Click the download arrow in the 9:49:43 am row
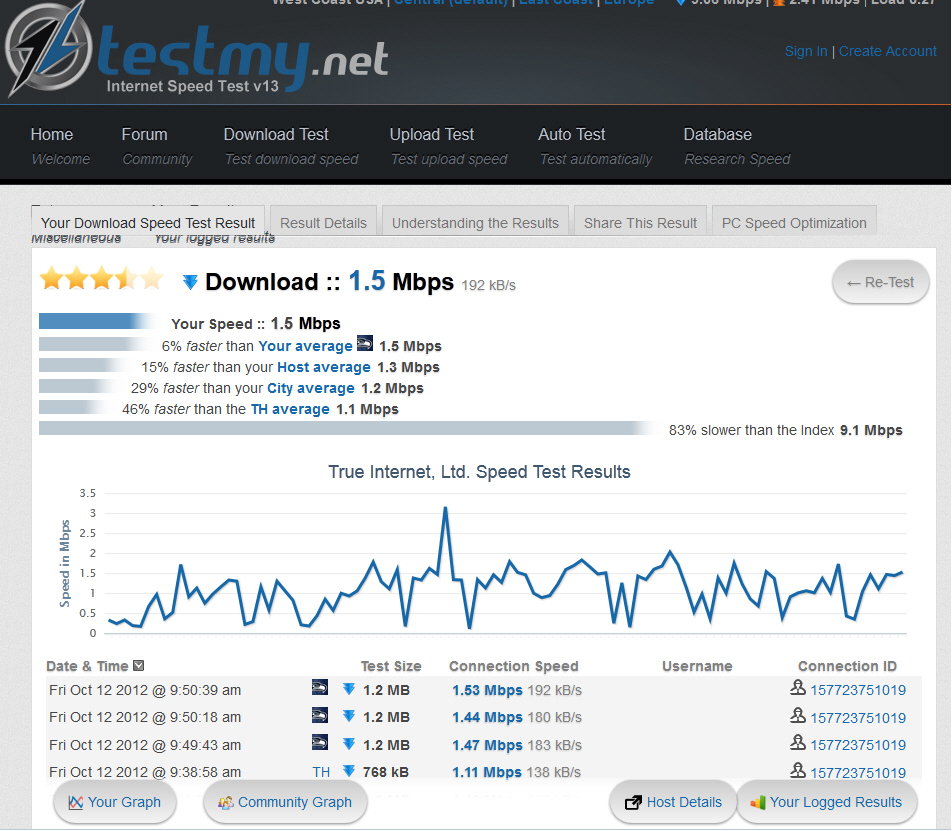This screenshot has height=831, width=952. (x=348, y=744)
